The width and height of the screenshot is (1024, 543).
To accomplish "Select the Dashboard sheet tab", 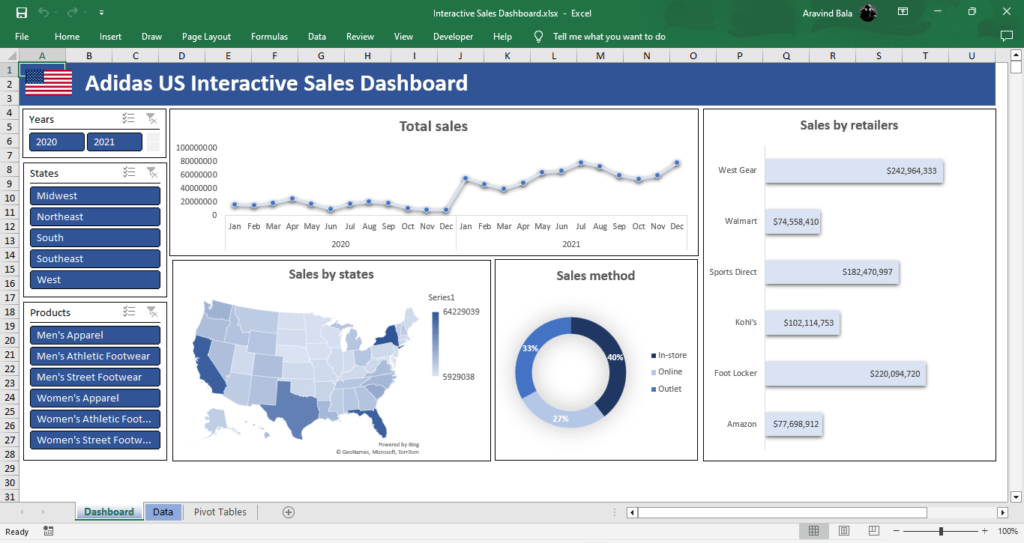I will [108, 512].
